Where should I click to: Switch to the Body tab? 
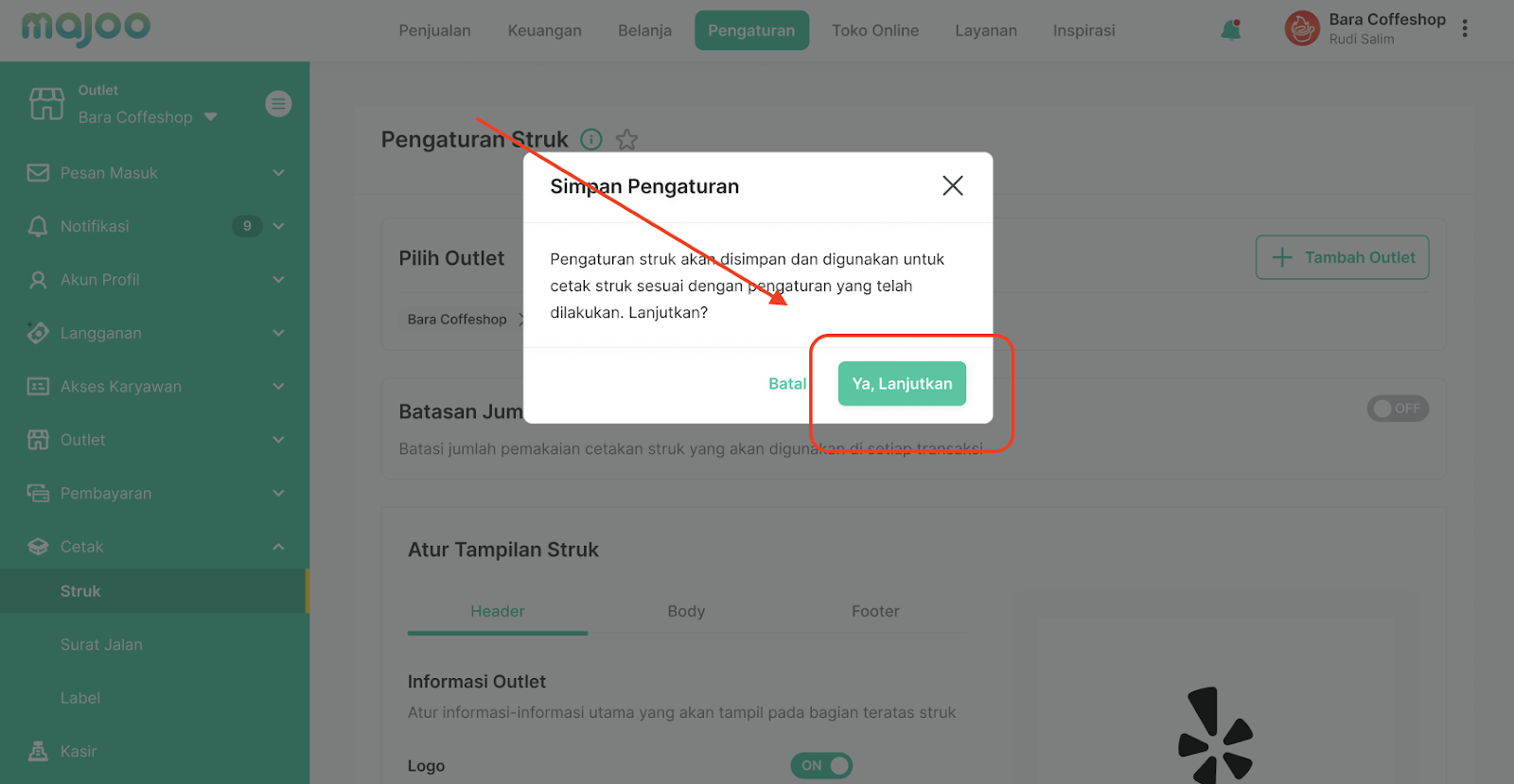(x=686, y=611)
